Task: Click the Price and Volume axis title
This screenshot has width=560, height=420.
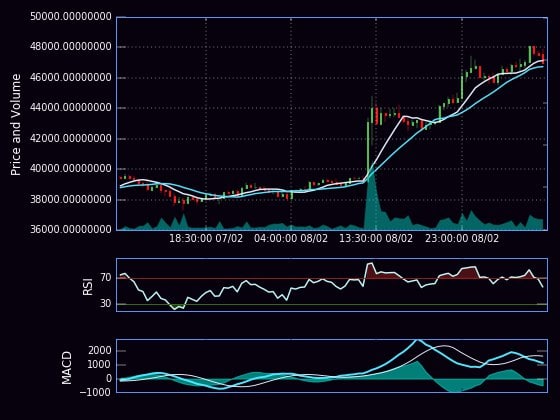Action: (x=16, y=125)
